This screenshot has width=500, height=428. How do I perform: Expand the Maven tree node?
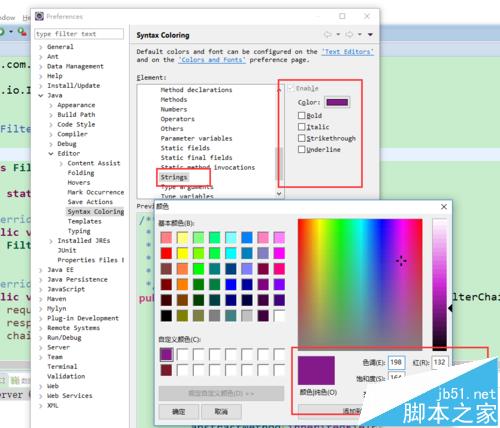click(41, 299)
